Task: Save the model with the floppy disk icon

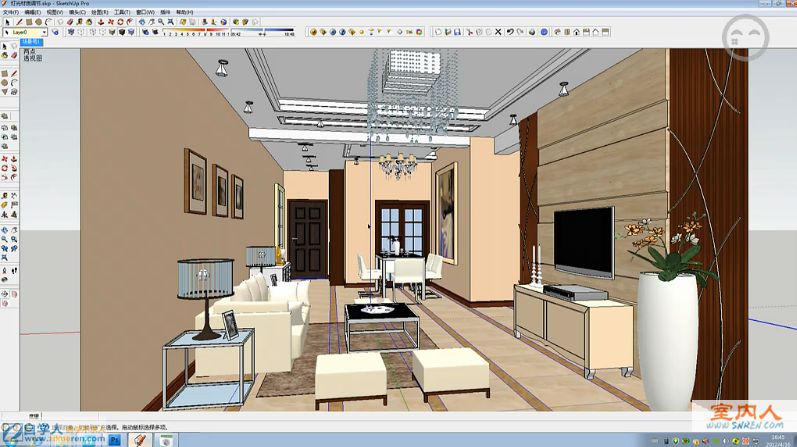Action: pos(457,32)
